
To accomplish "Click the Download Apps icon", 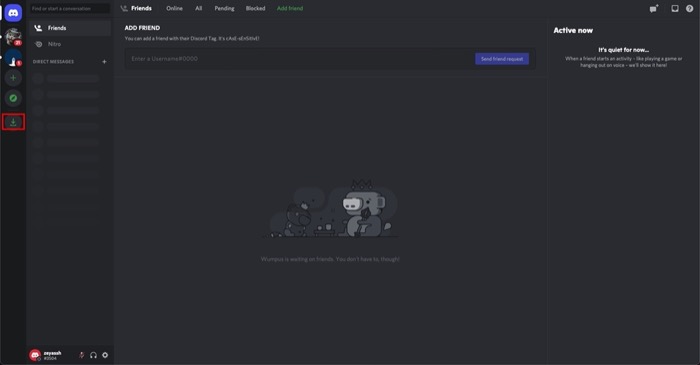I will point(13,122).
